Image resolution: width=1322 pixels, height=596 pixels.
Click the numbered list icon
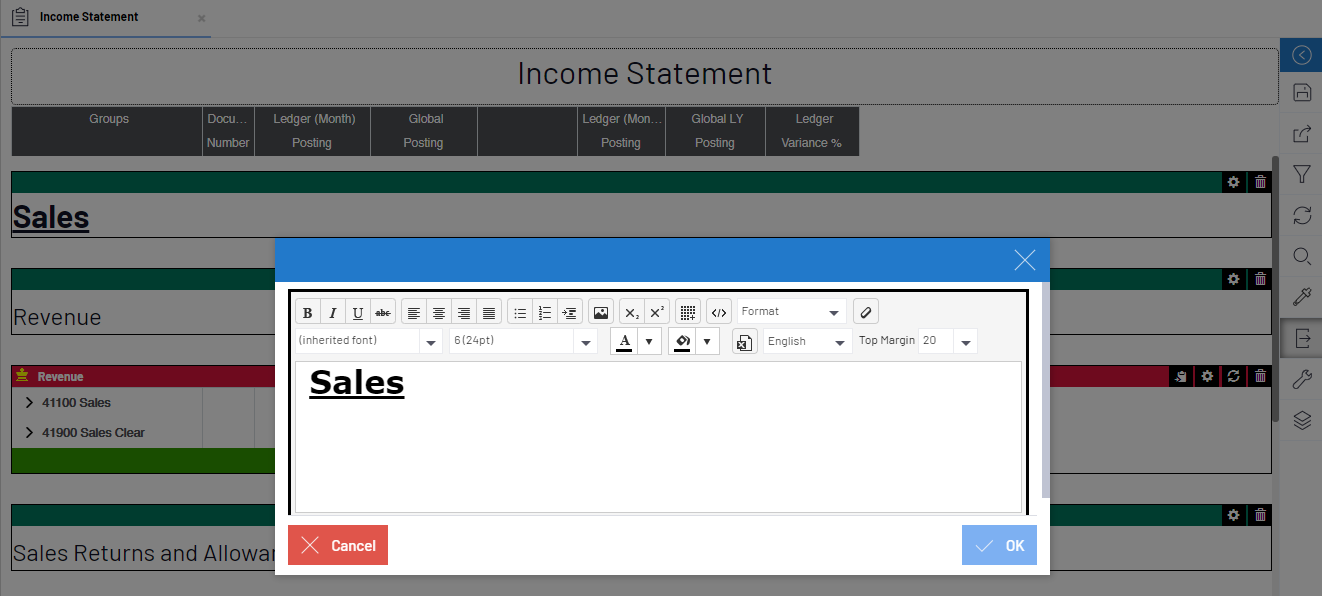(x=545, y=312)
